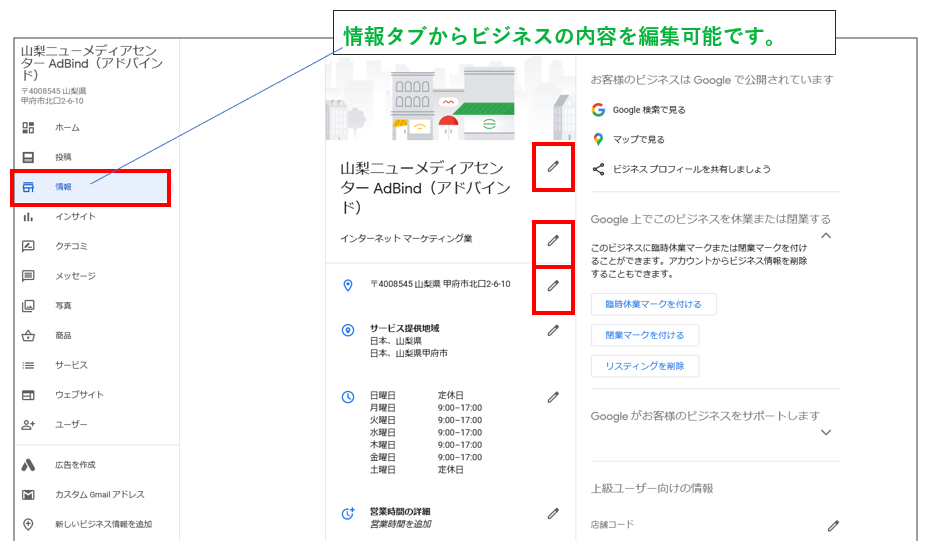Click the 営業時間を追加 text
This screenshot has width=926, height=541.
[x=400, y=524]
